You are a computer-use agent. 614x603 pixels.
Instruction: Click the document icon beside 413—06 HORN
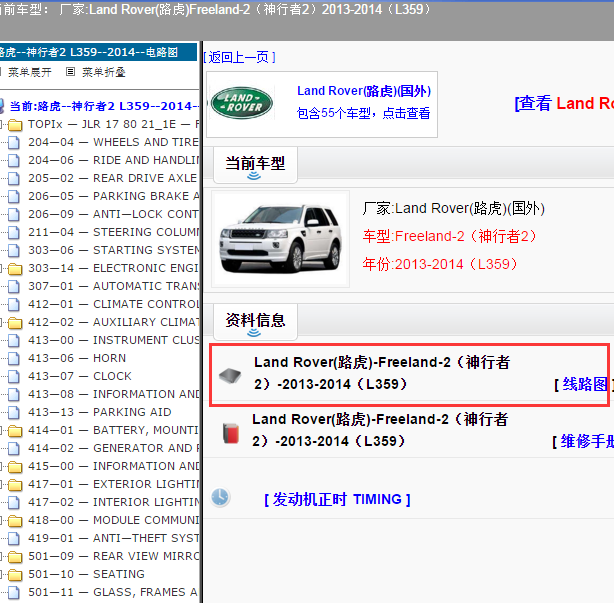(14, 359)
